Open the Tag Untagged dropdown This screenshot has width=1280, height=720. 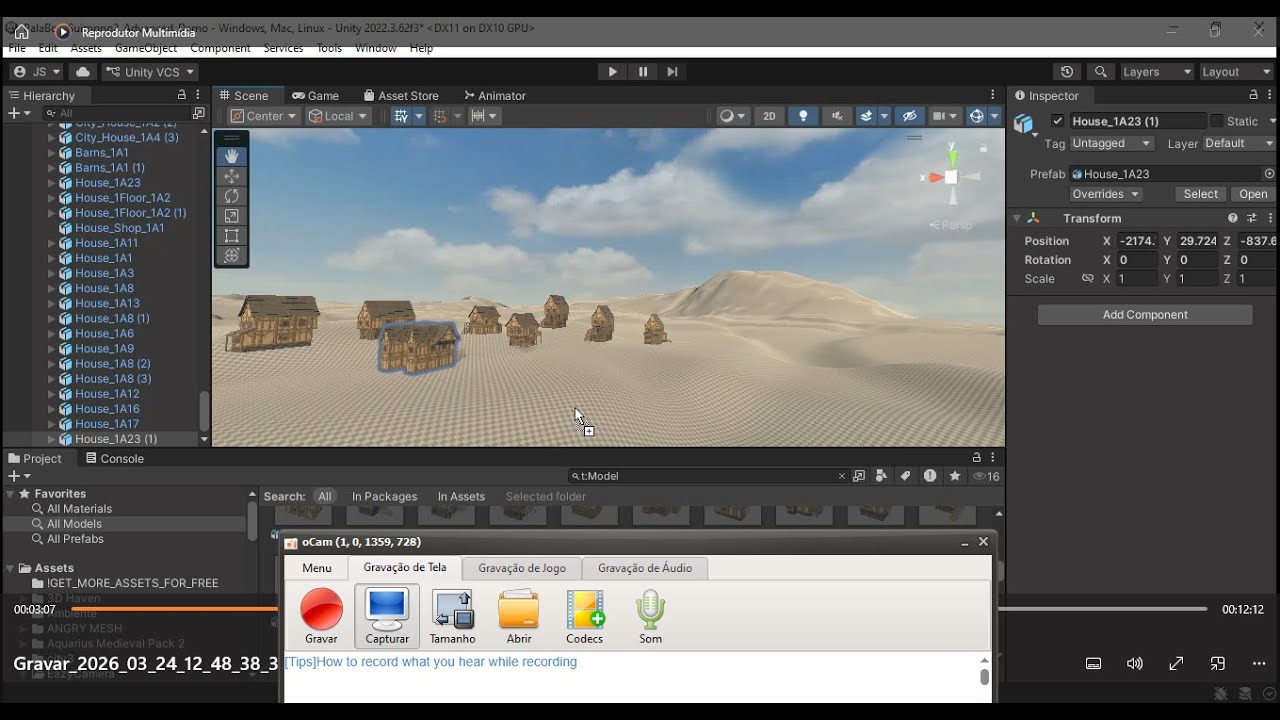[1111, 143]
